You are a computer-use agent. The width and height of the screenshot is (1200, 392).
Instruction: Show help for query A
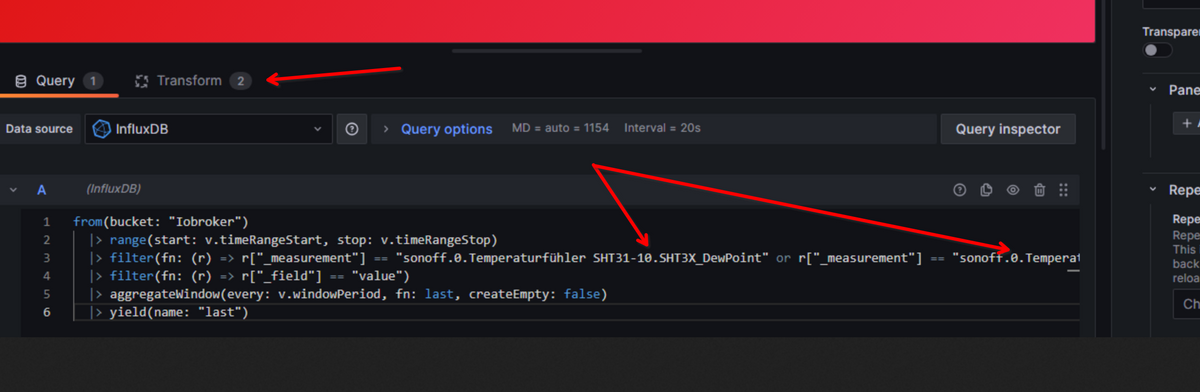pyautogui.click(x=960, y=190)
